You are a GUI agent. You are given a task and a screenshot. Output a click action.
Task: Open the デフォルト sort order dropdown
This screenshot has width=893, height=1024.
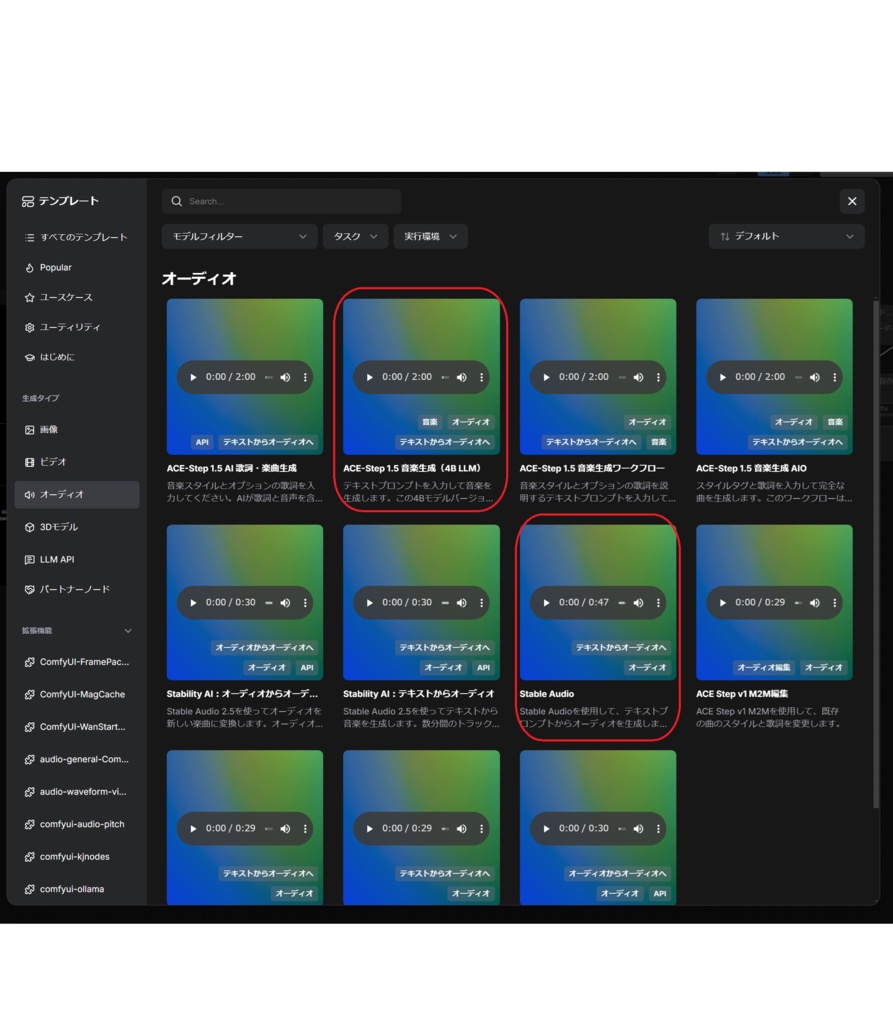coord(786,236)
